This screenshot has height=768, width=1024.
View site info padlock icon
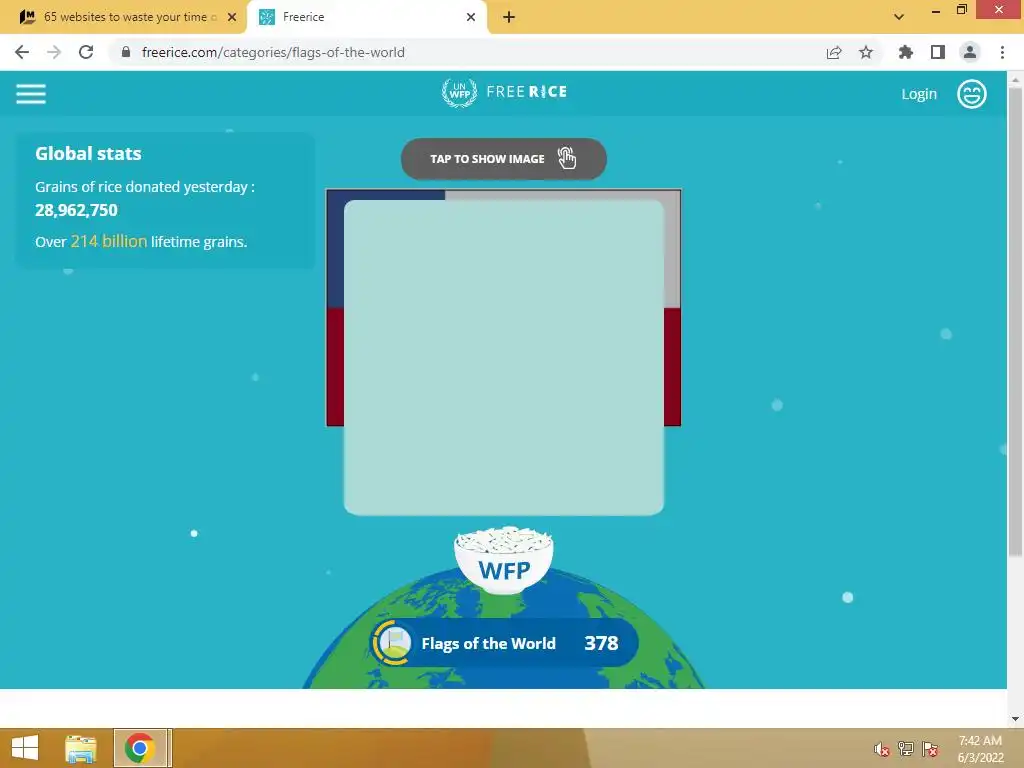[x=126, y=52]
